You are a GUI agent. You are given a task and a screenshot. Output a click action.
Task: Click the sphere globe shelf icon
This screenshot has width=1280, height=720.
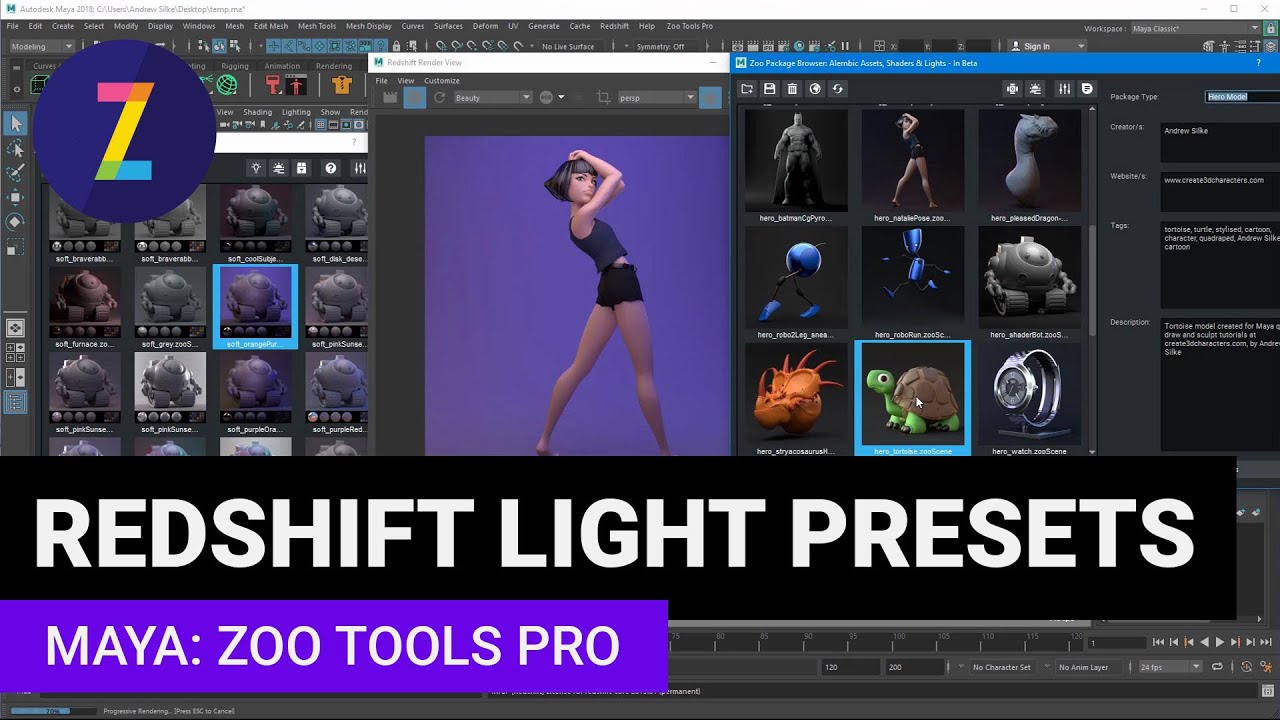coord(227,86)
